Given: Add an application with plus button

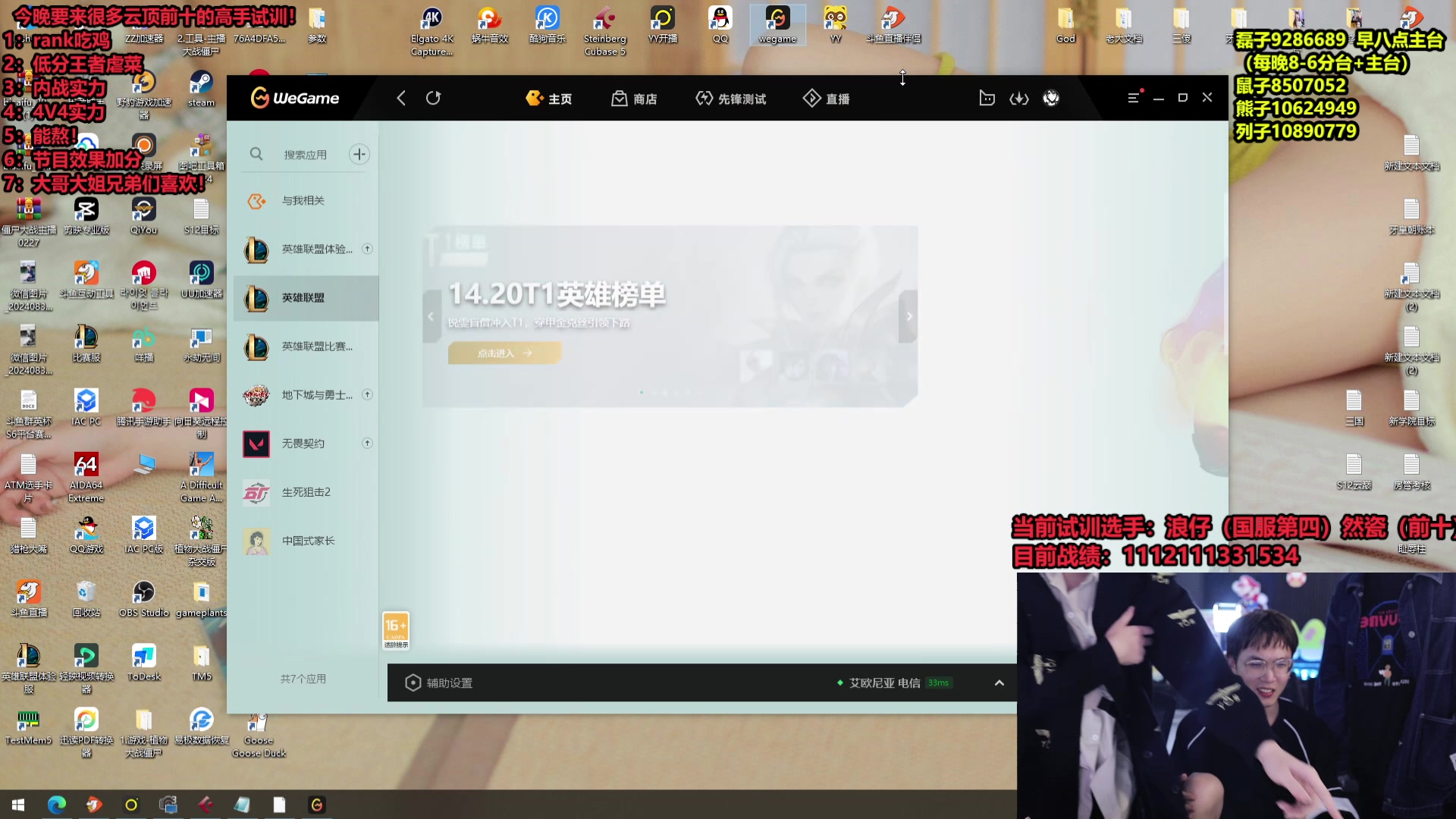Looking at the screenshot, I should point(359,154).
